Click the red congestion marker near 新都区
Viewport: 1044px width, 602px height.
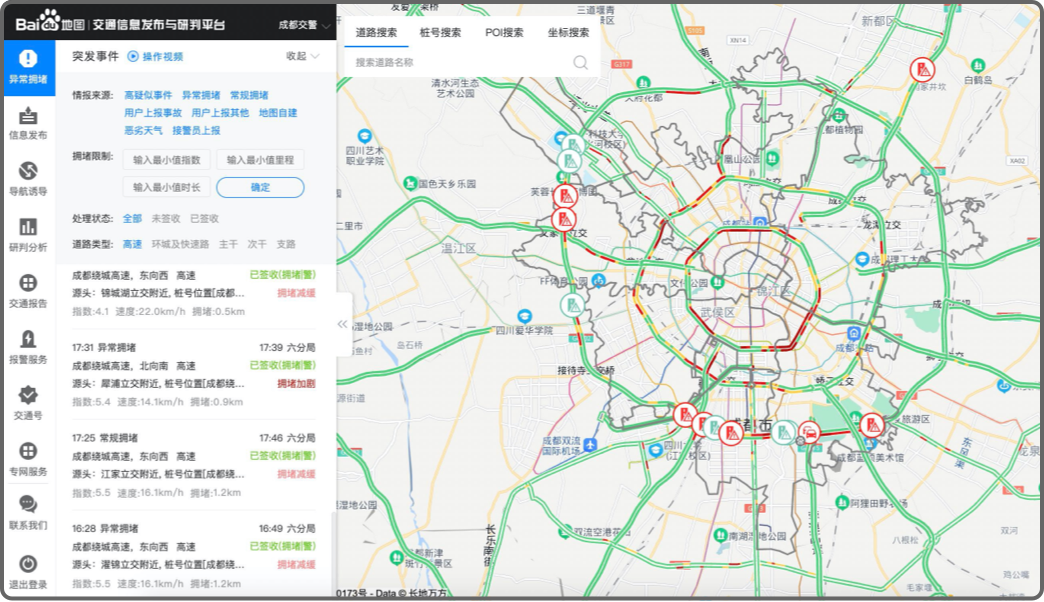922,70
